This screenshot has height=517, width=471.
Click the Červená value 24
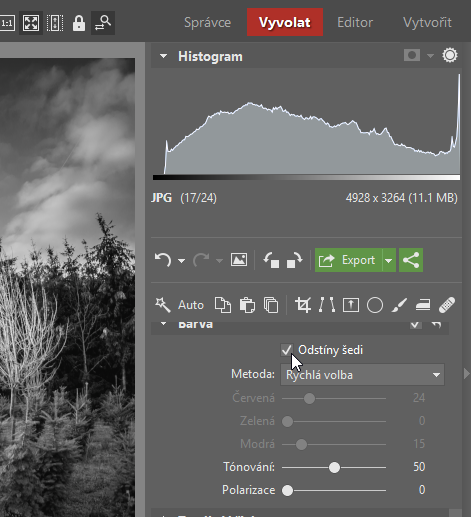tap(419, 398)
